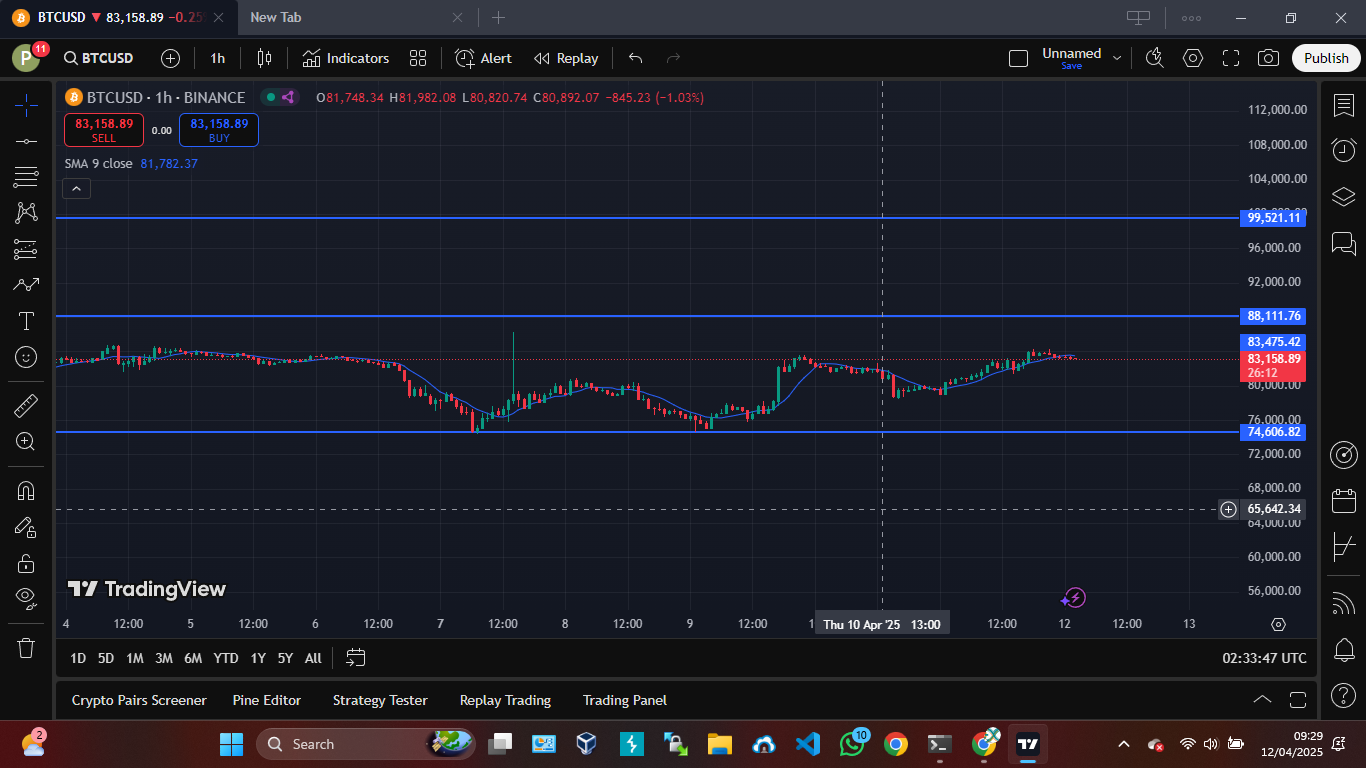Viewport: 1366px width, 768px height.
Task: Open the alerts clock panel
Action: click(x=1344, y=150)
